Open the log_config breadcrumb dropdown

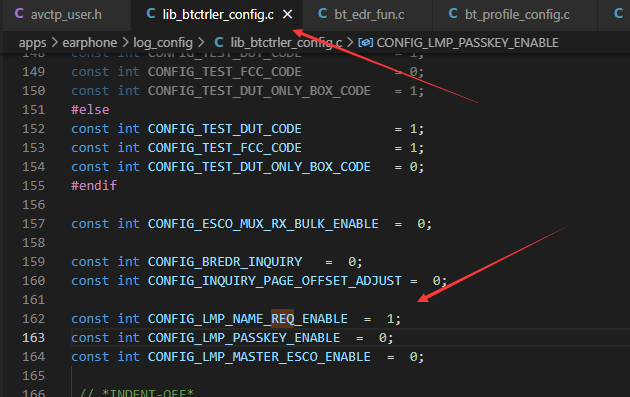click(x=163, y=43)
